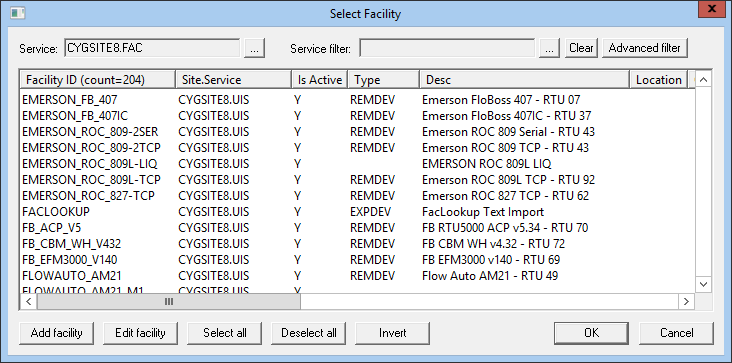Clear the service filter
This screenshot has width=732, height=363.
(x=581, y=48)
